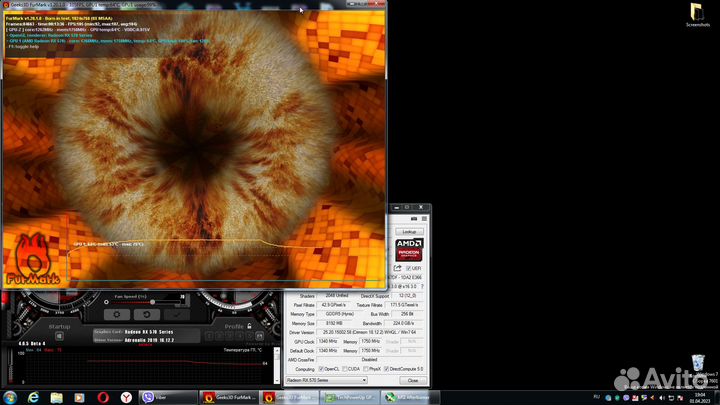Toggle Afterburner Startup Windows button
Screen dimensions: 720x405
pyautogui.click(x=59, y=336)
